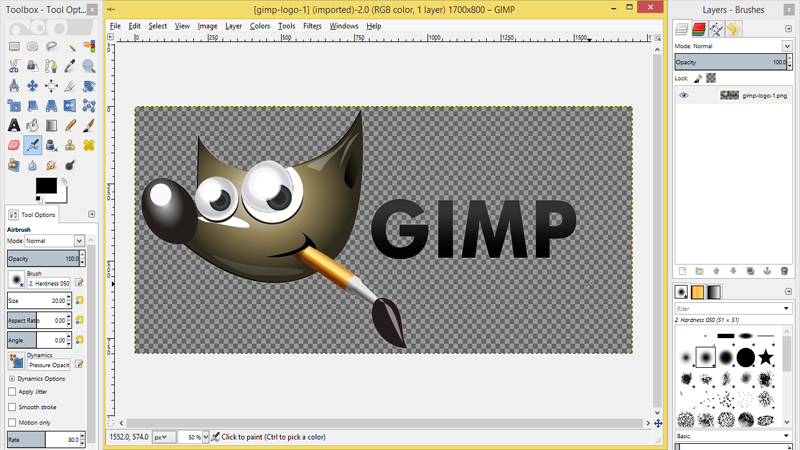Select the Zoom magnifier tool
The image size is (800, 450).
click(x=89, y=66)
